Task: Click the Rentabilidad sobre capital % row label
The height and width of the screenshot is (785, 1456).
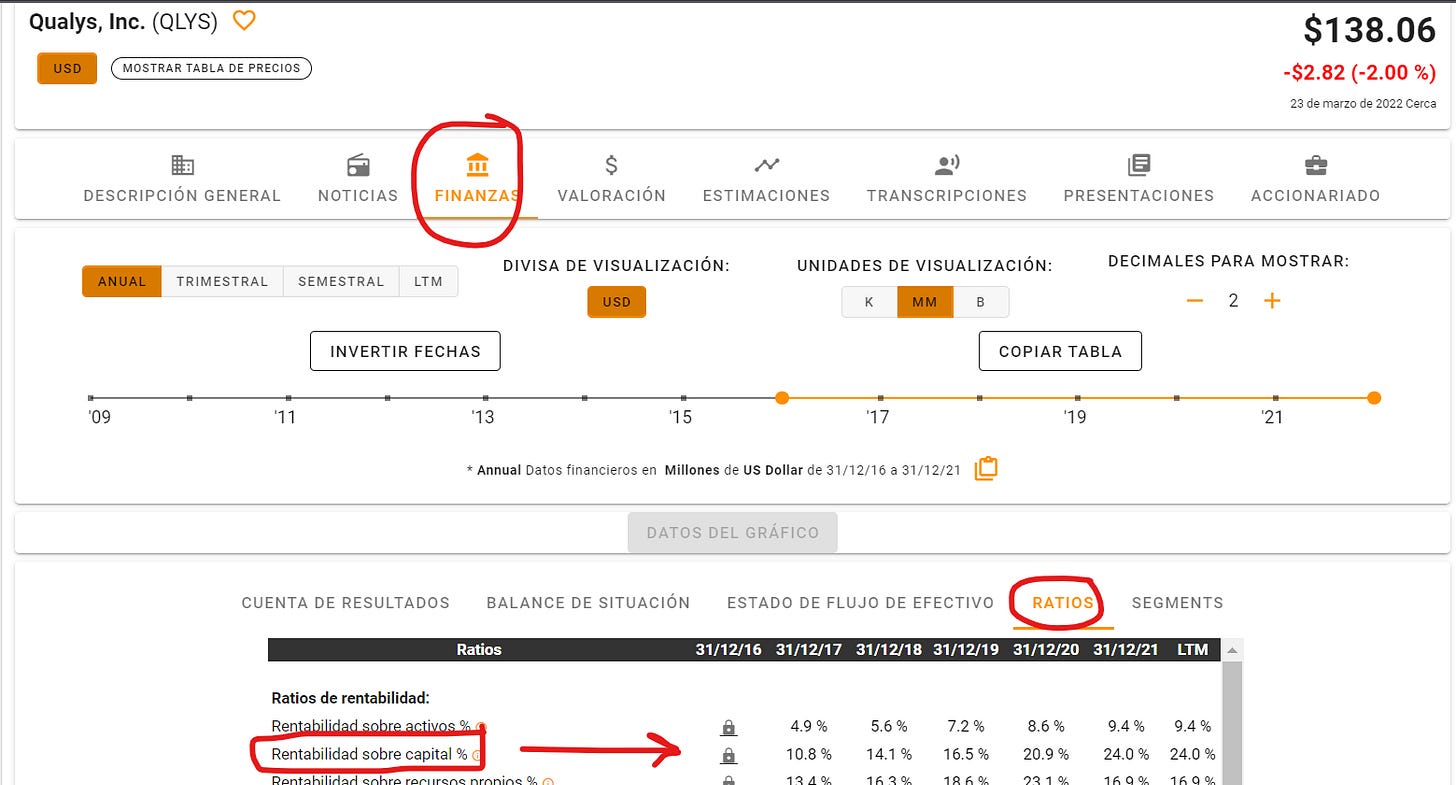Action: [369, 755]
